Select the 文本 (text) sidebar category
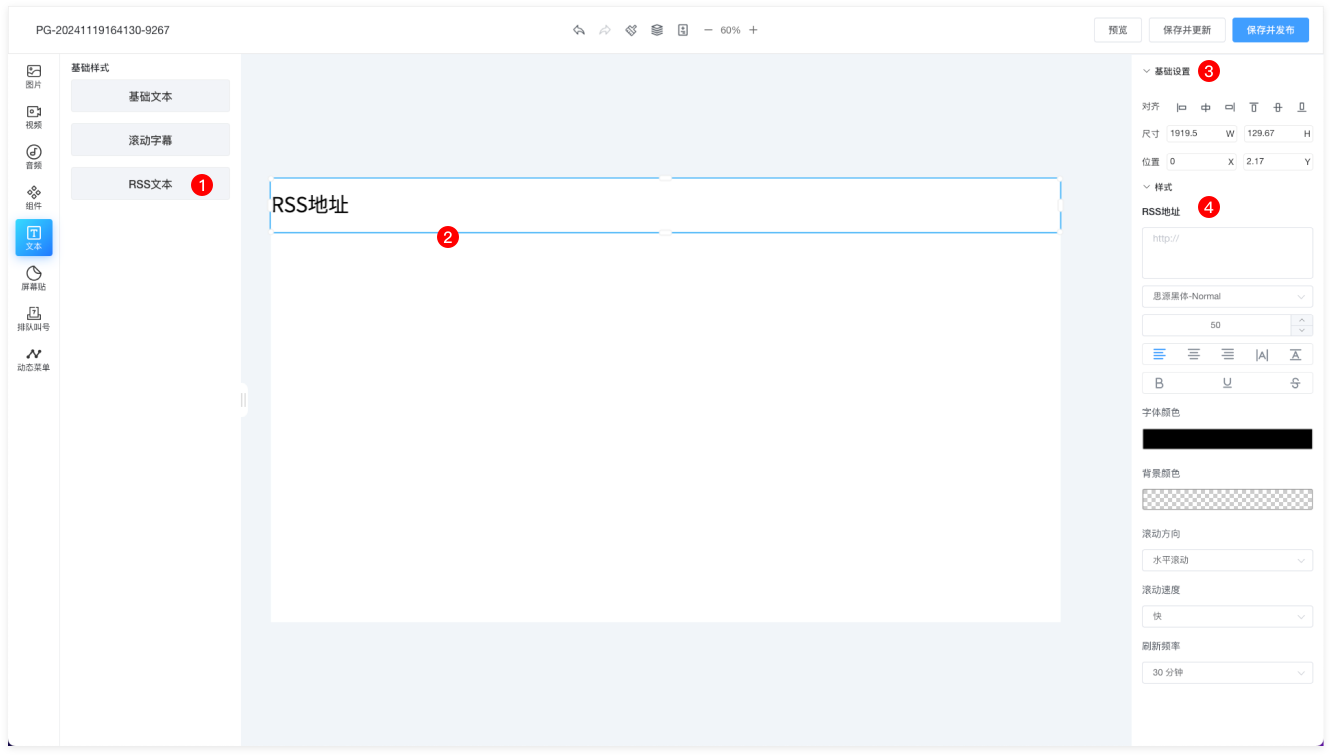This screenshot has height=756, width=1332. pos(34,238)
